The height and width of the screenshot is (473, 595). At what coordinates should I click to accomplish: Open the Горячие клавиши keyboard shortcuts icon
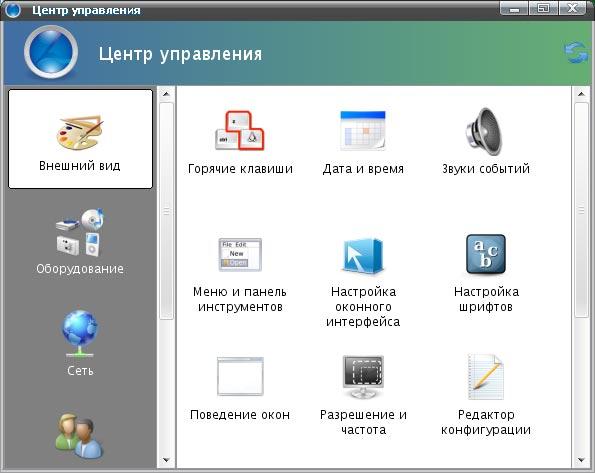click(x=239, y=131)
